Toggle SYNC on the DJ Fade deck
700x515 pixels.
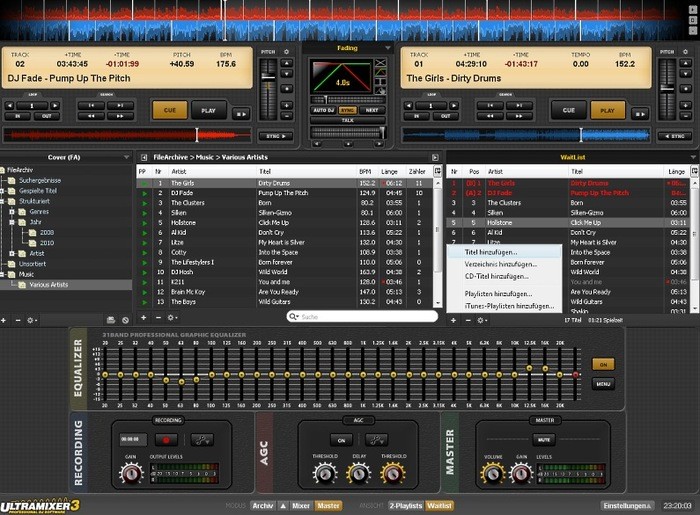click(x=275, y=136)
